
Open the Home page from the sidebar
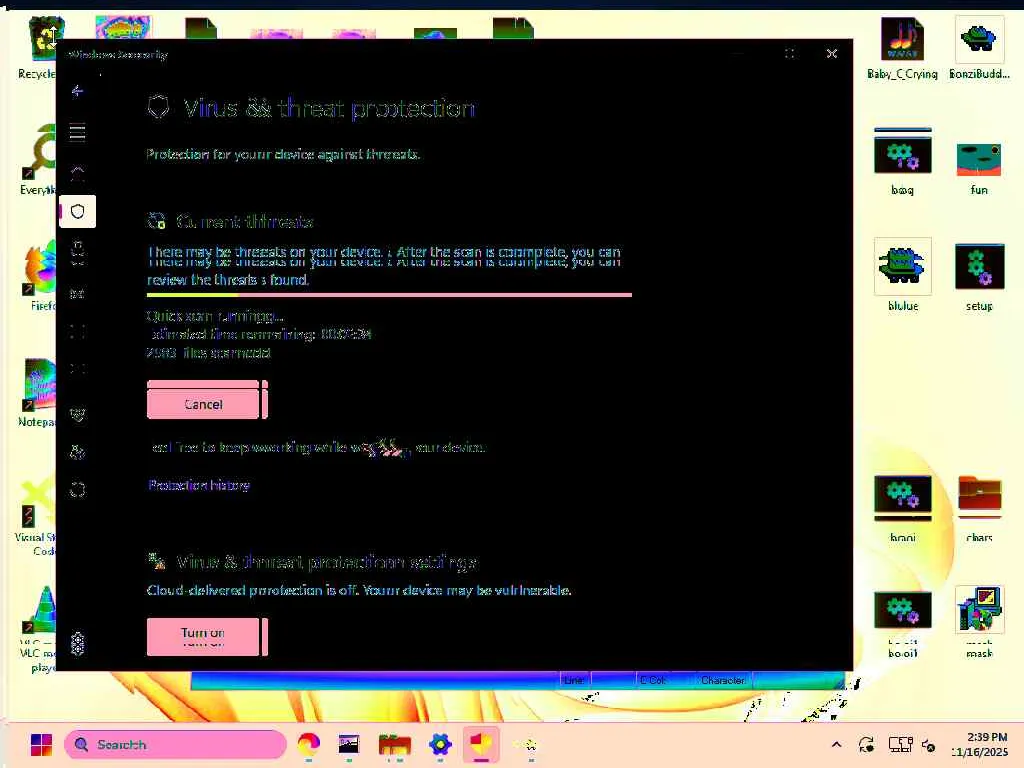click(x=77, y=173)
